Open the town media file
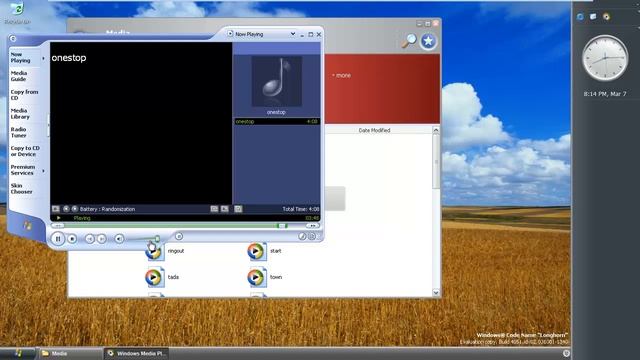The image size is (640, 360). click(265, 277)
